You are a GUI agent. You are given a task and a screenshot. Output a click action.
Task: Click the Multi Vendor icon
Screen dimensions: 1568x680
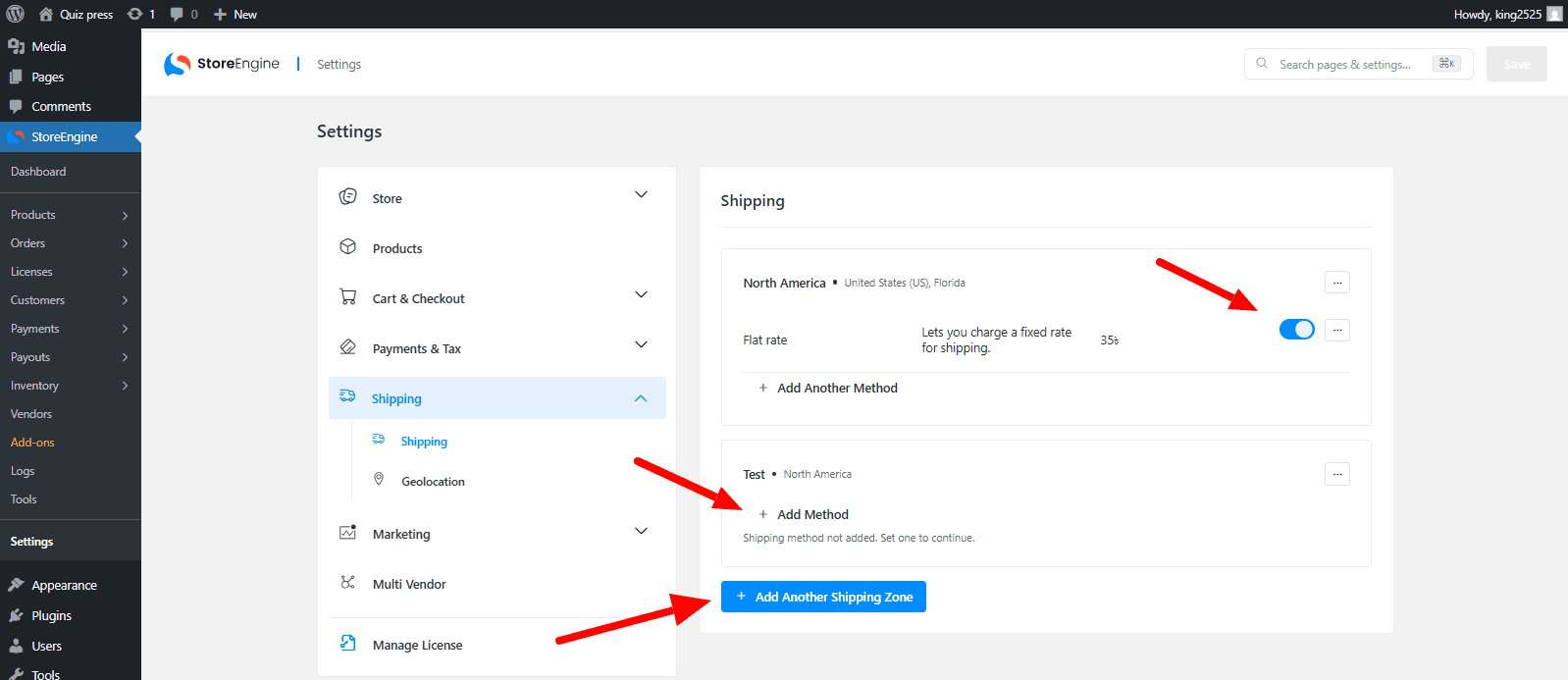pyautogui.click(x=347, y=583)
